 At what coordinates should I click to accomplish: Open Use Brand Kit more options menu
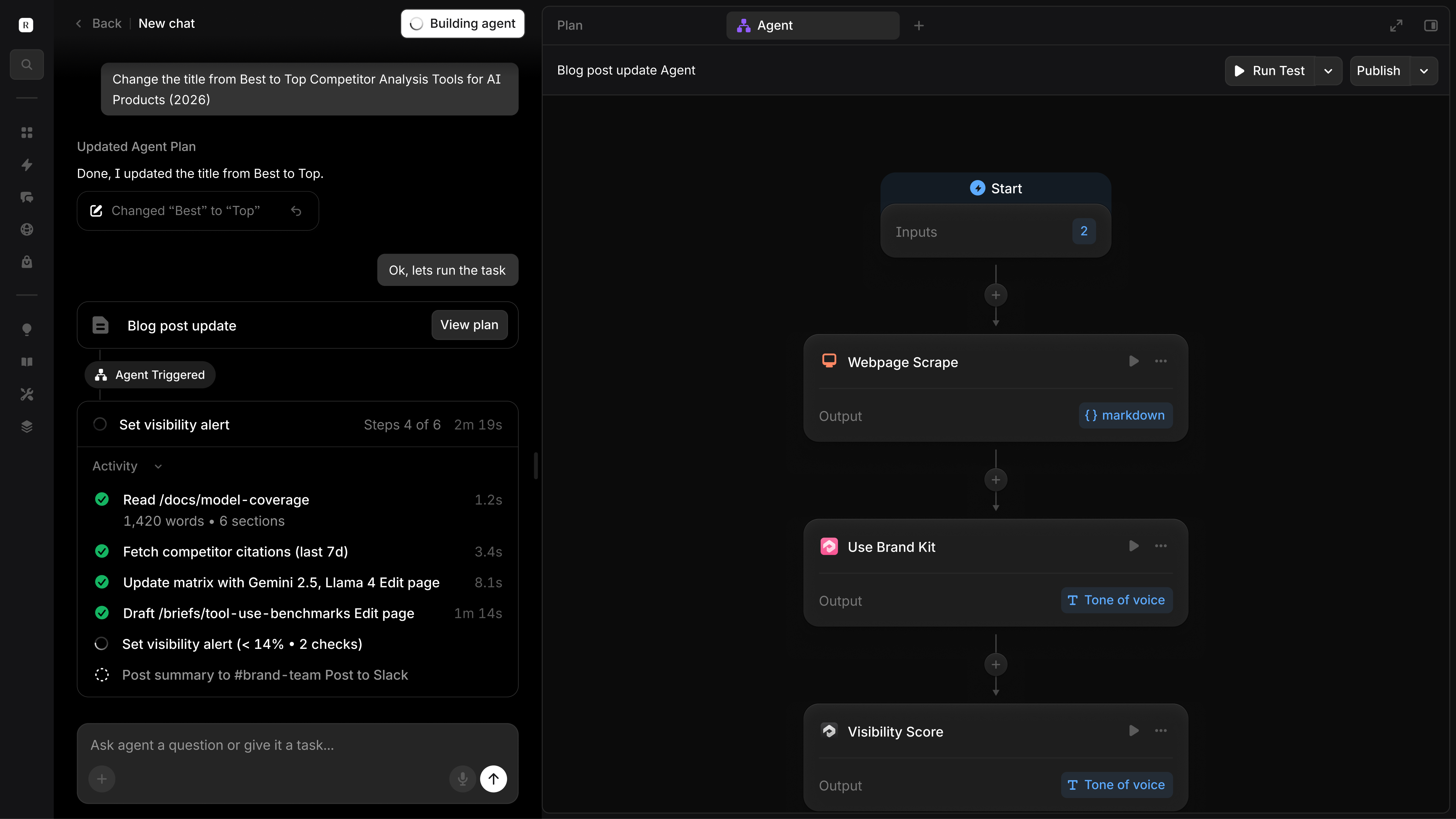click(x=1161, y=546)
